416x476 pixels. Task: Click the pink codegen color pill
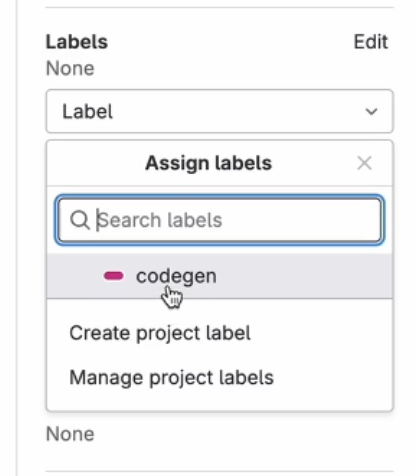click(x=114, y=276)
